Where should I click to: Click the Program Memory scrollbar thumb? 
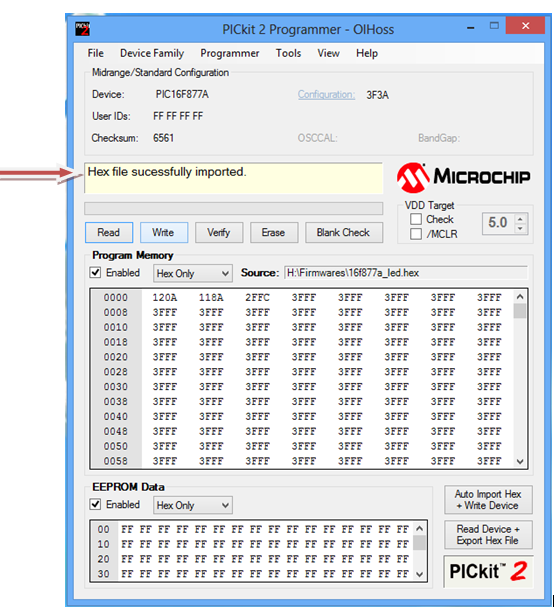(x=520, y=311)
